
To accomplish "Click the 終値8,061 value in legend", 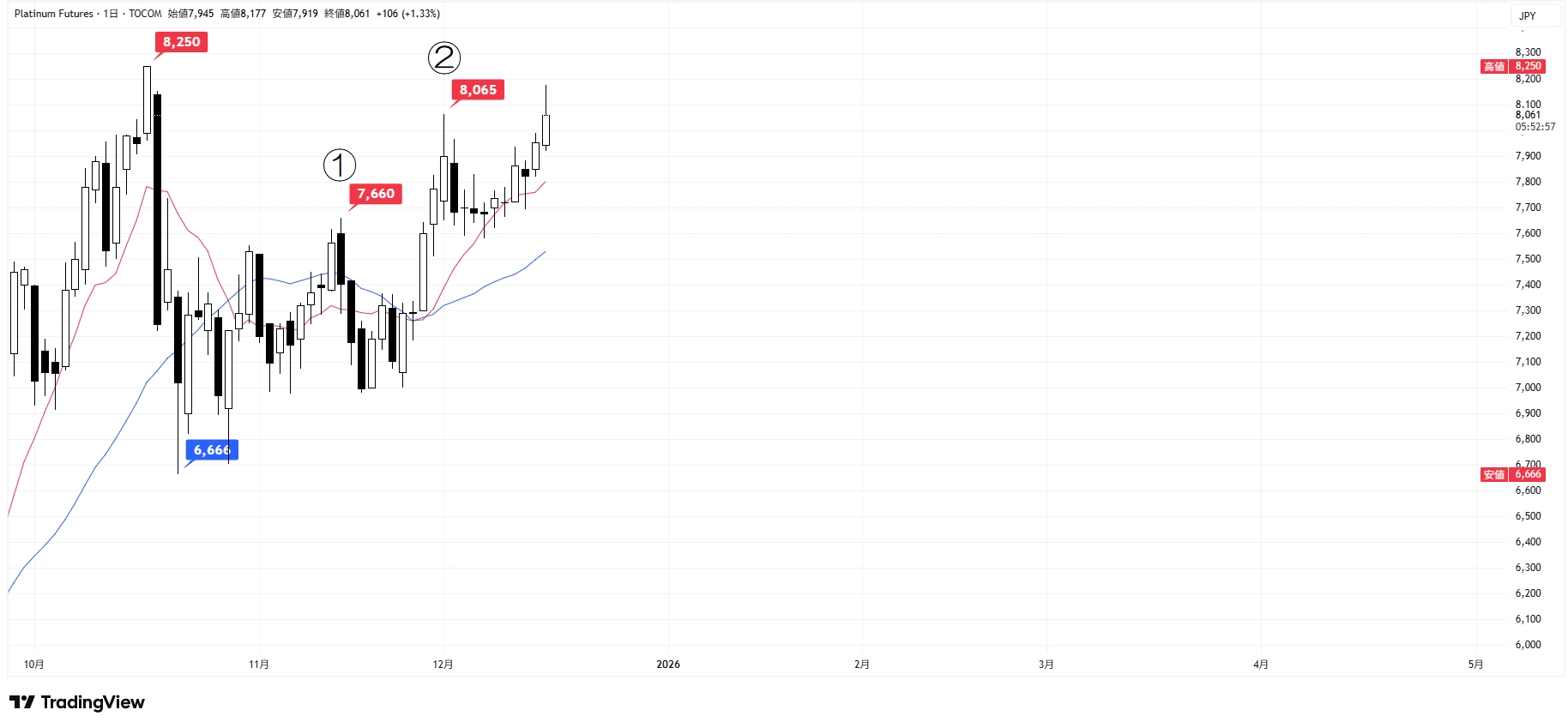I will click(347, 14).
